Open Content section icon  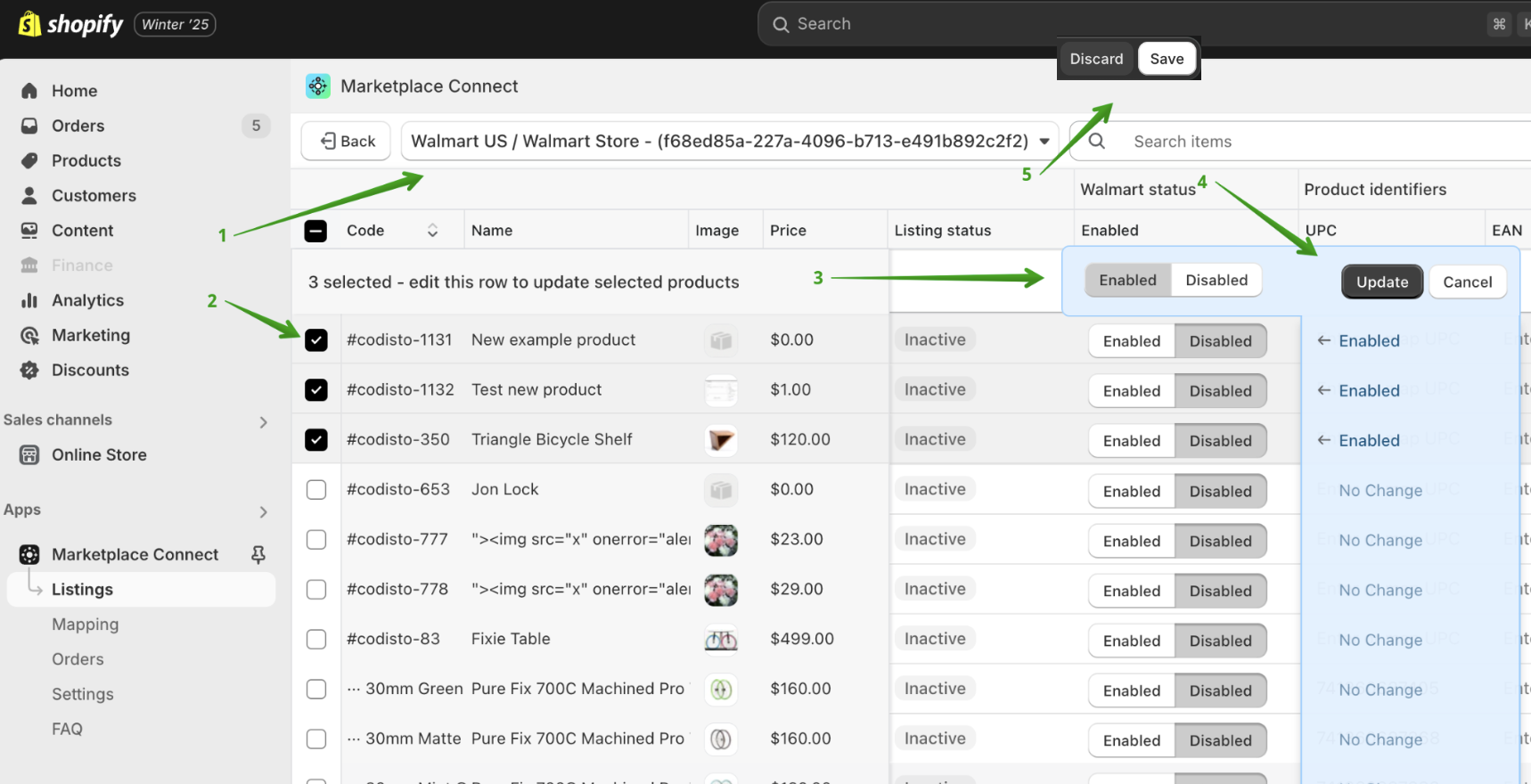click(x=29, y=230)
